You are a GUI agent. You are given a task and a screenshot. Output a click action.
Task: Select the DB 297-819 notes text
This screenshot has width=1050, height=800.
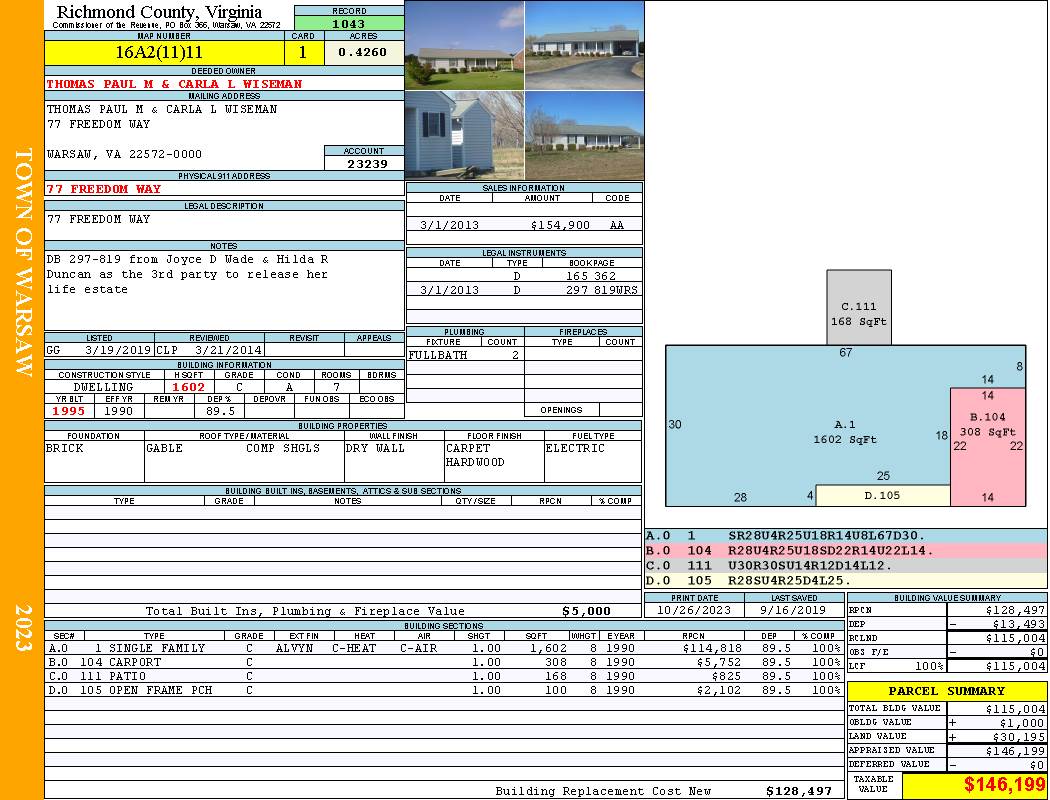click(x=188, y=274)
